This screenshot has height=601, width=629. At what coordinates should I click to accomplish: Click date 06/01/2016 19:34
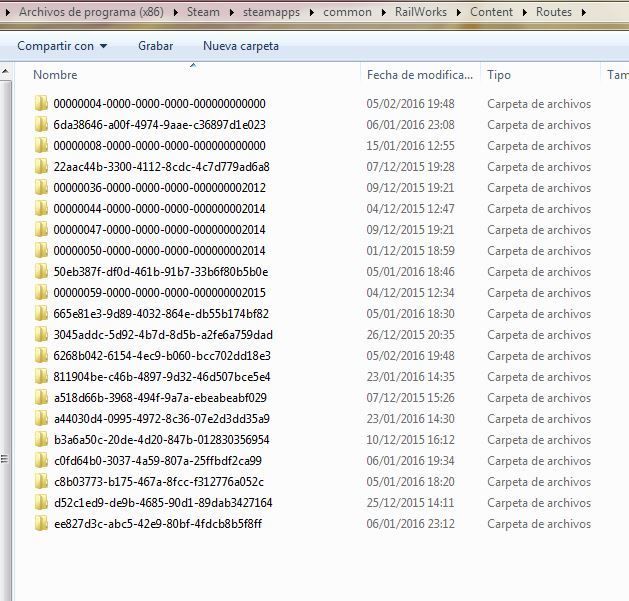click(x=410, y=461)
